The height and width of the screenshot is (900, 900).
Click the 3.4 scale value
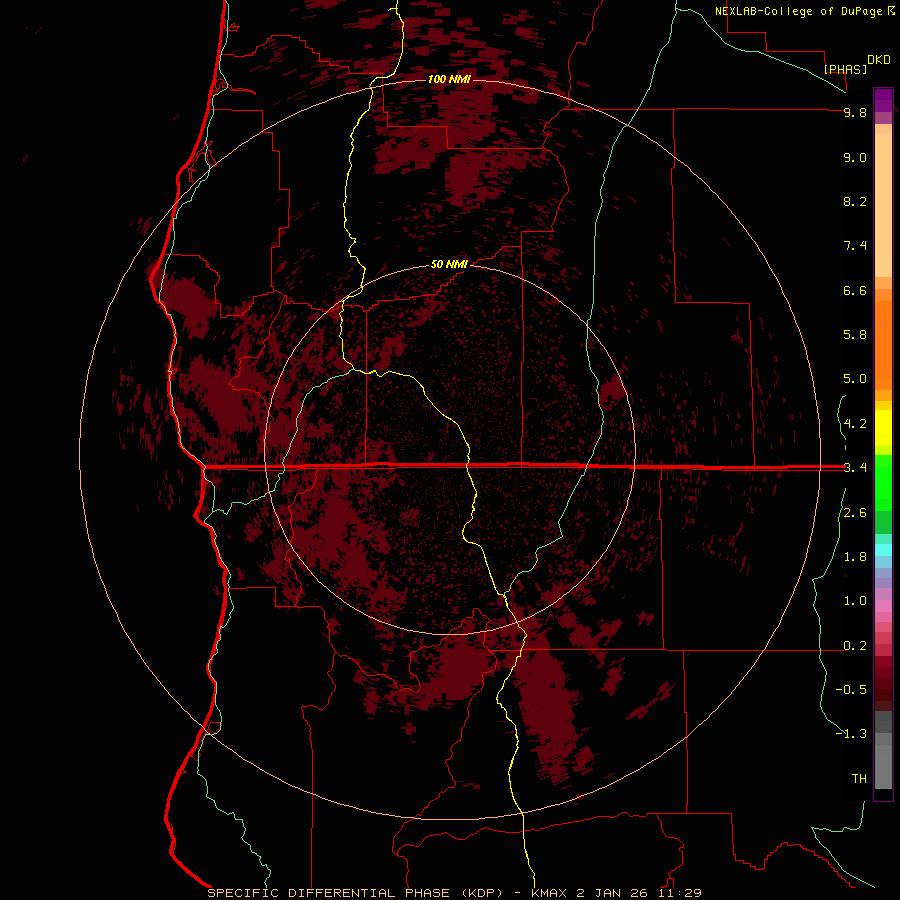(x=855, y=468)
